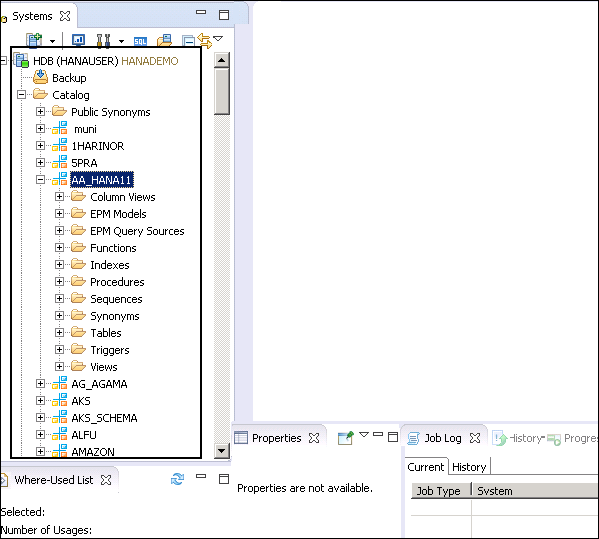Select the AA_HANA11 schema label
Image resolution: width=599 pixels, height=539 pixels.
tap(102, 180)
